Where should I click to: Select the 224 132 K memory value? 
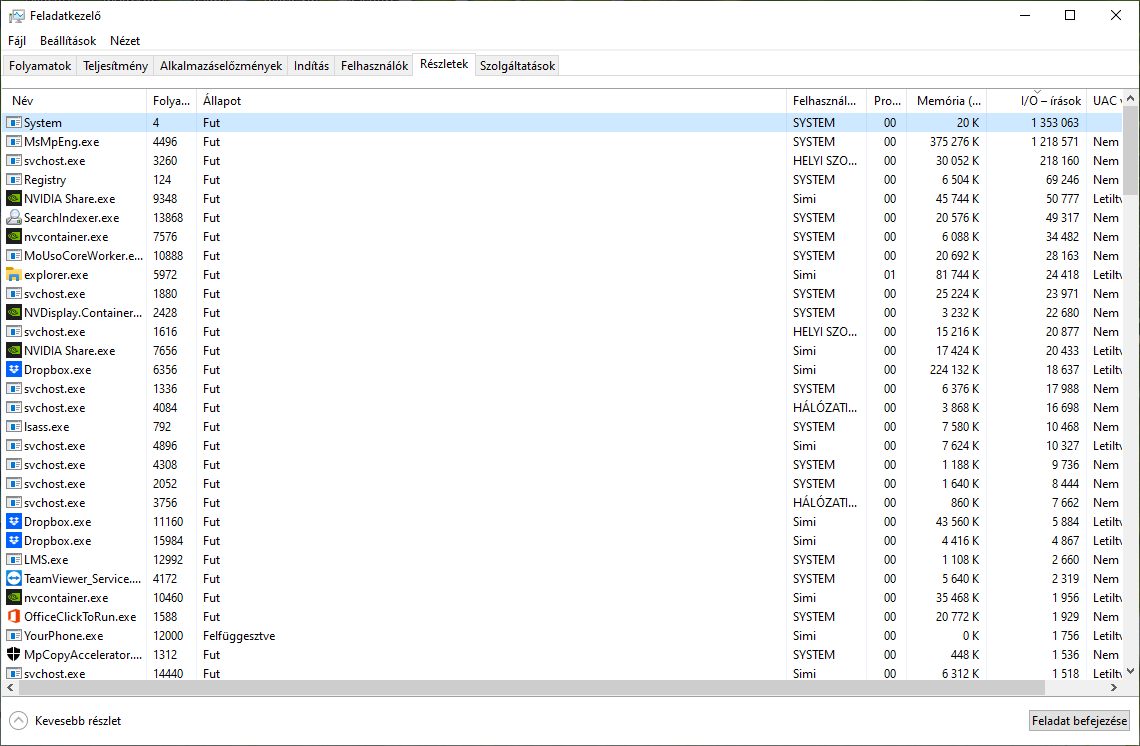[x=955, y=369]
